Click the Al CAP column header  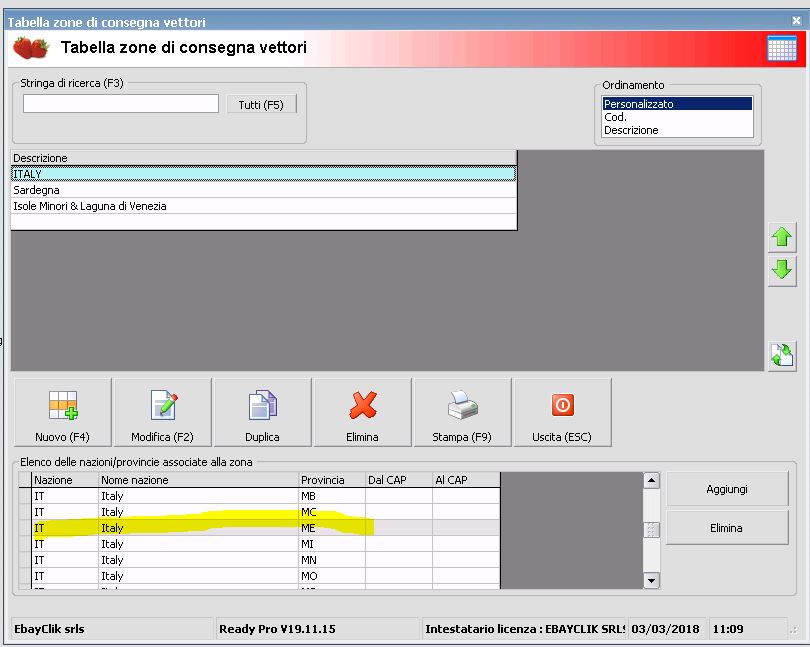click(466, 480)
